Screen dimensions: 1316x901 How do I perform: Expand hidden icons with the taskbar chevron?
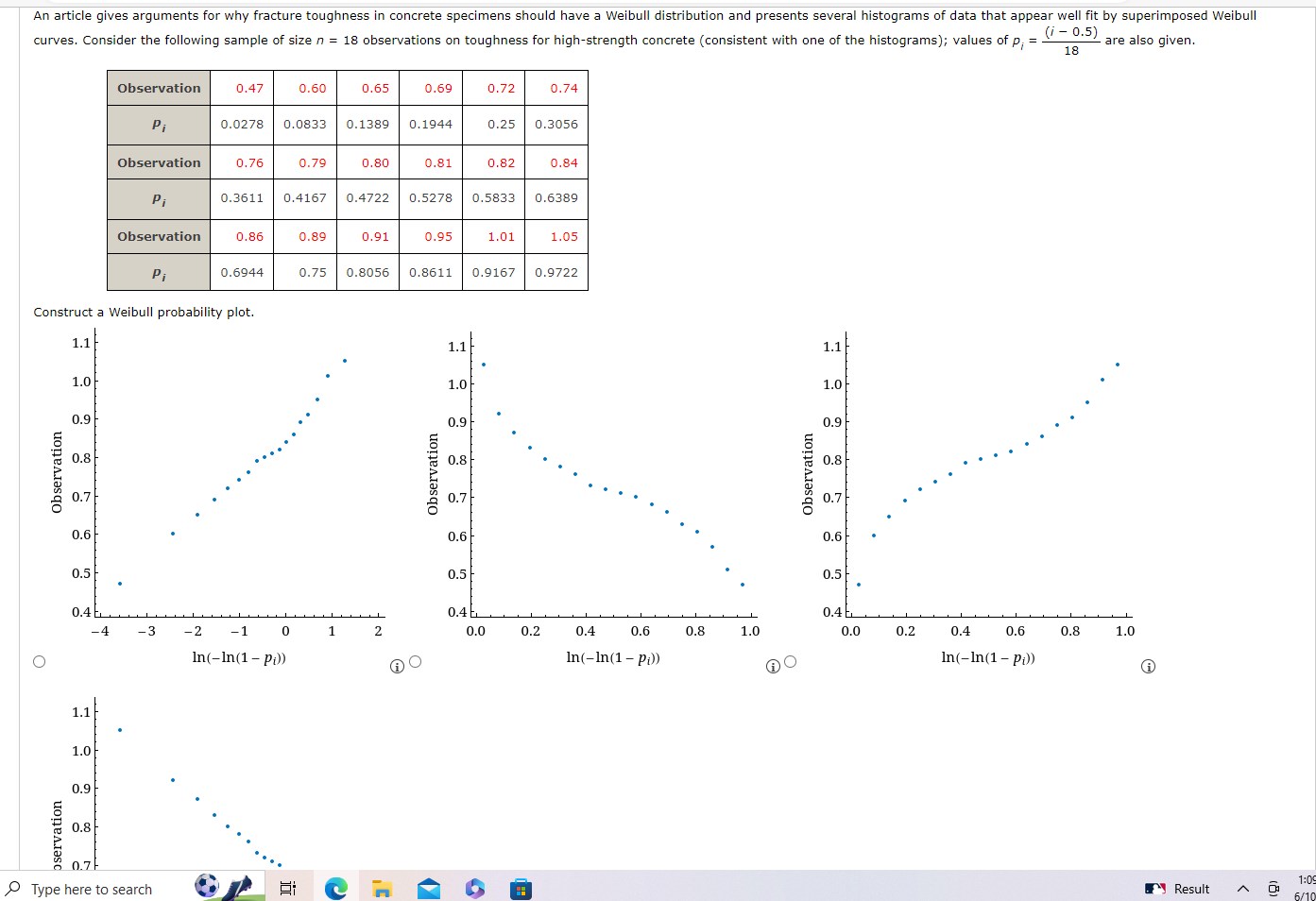pos(1242,889)
